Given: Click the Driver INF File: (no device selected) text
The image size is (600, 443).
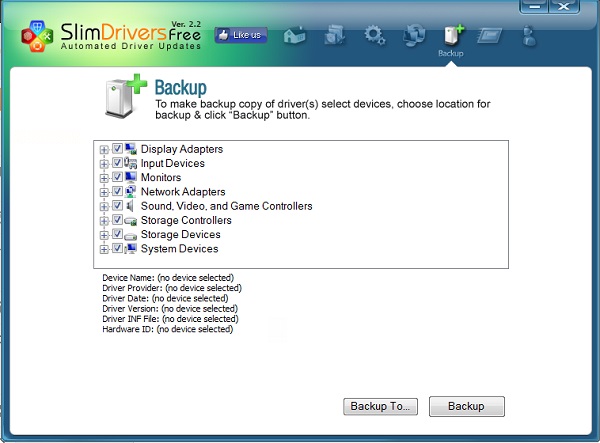Looking at the screenshot, I should [x=170, y=319].
